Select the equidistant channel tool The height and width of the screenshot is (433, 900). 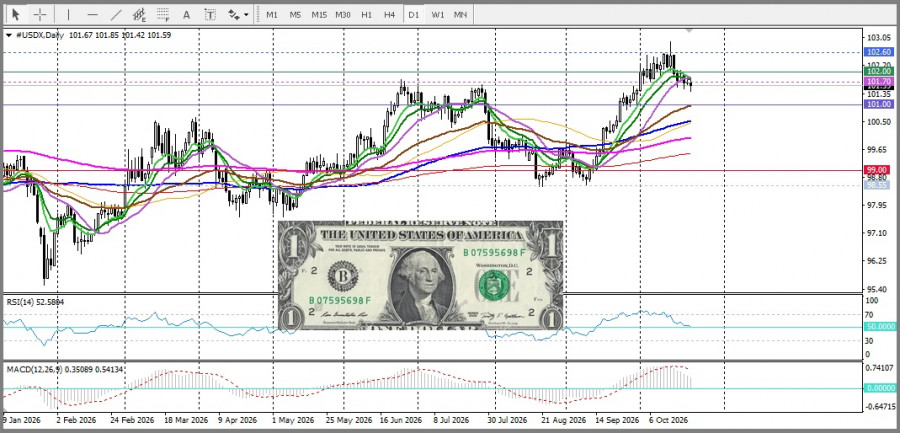pos(139,14)
